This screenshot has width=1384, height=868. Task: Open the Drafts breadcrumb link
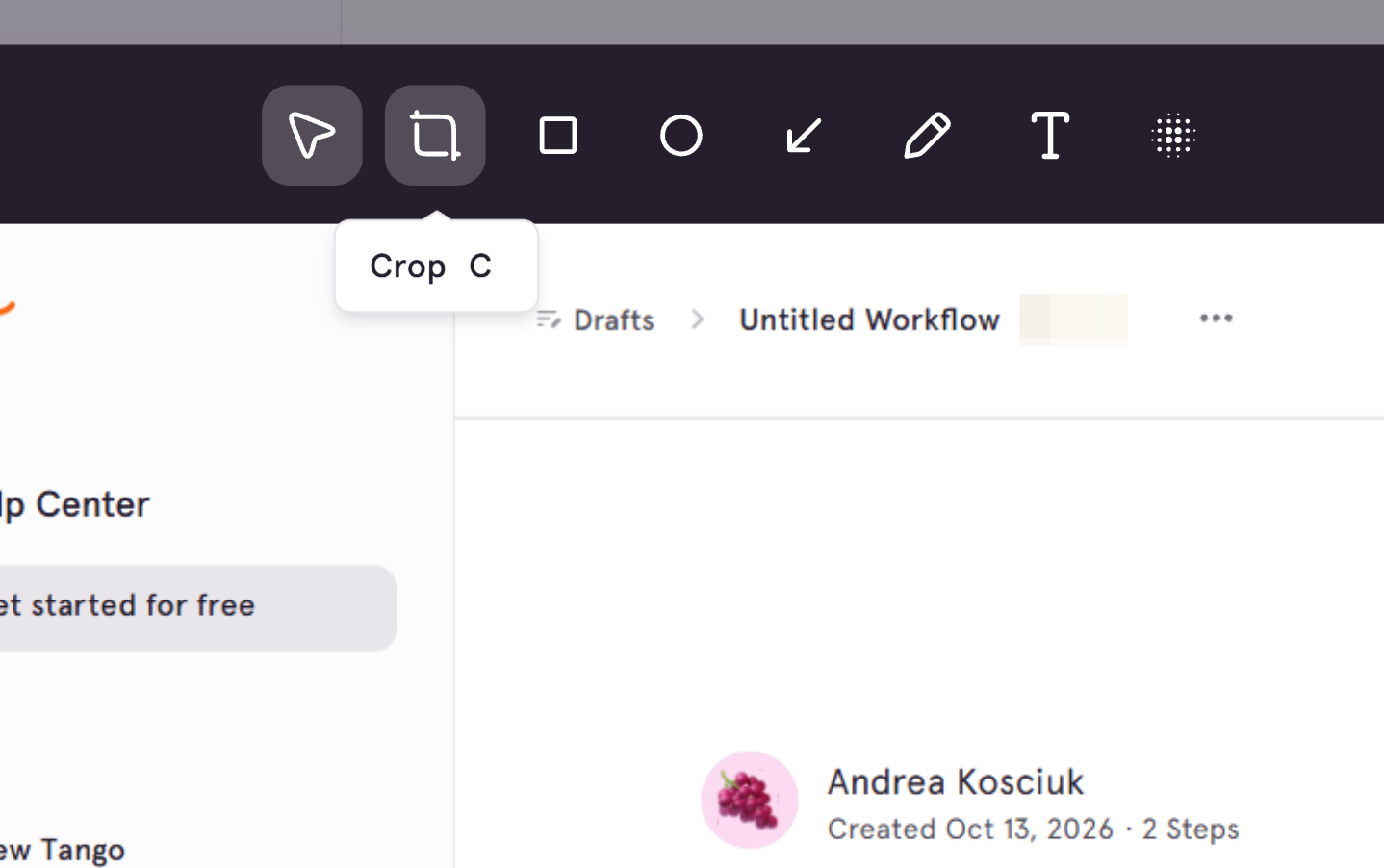pos(613,319)
